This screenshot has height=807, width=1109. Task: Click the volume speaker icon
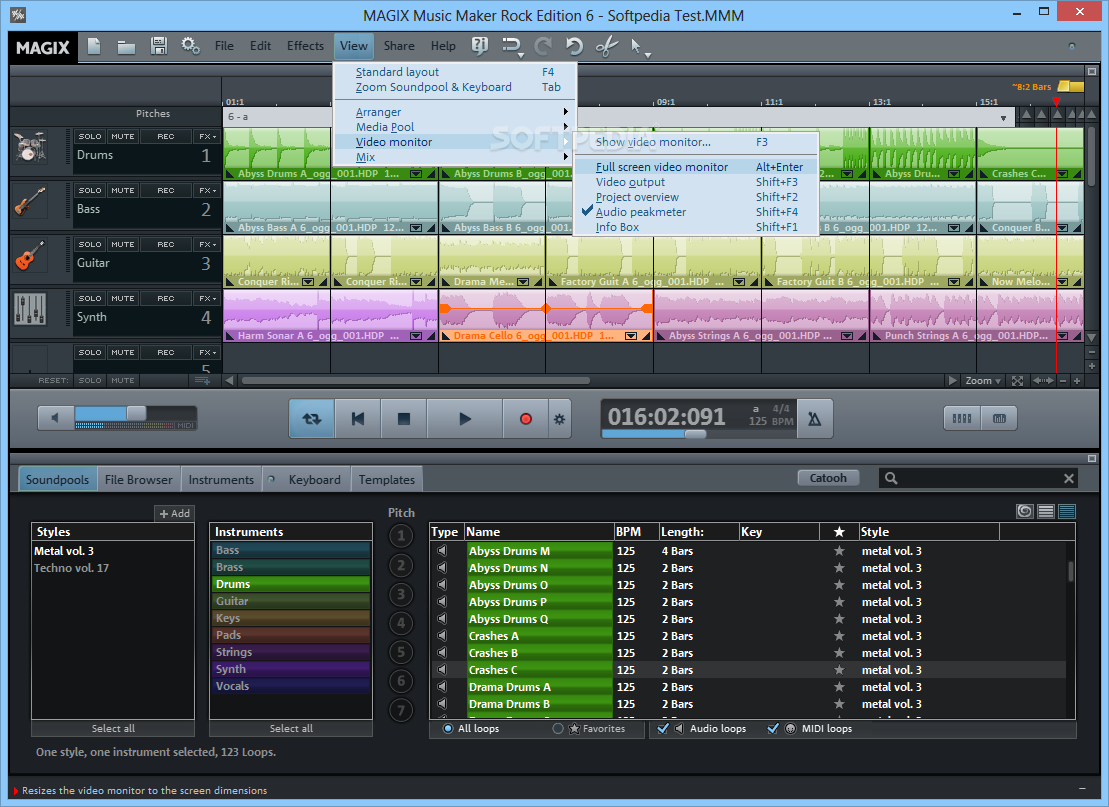pyautogui.click(x=56, y=417)
